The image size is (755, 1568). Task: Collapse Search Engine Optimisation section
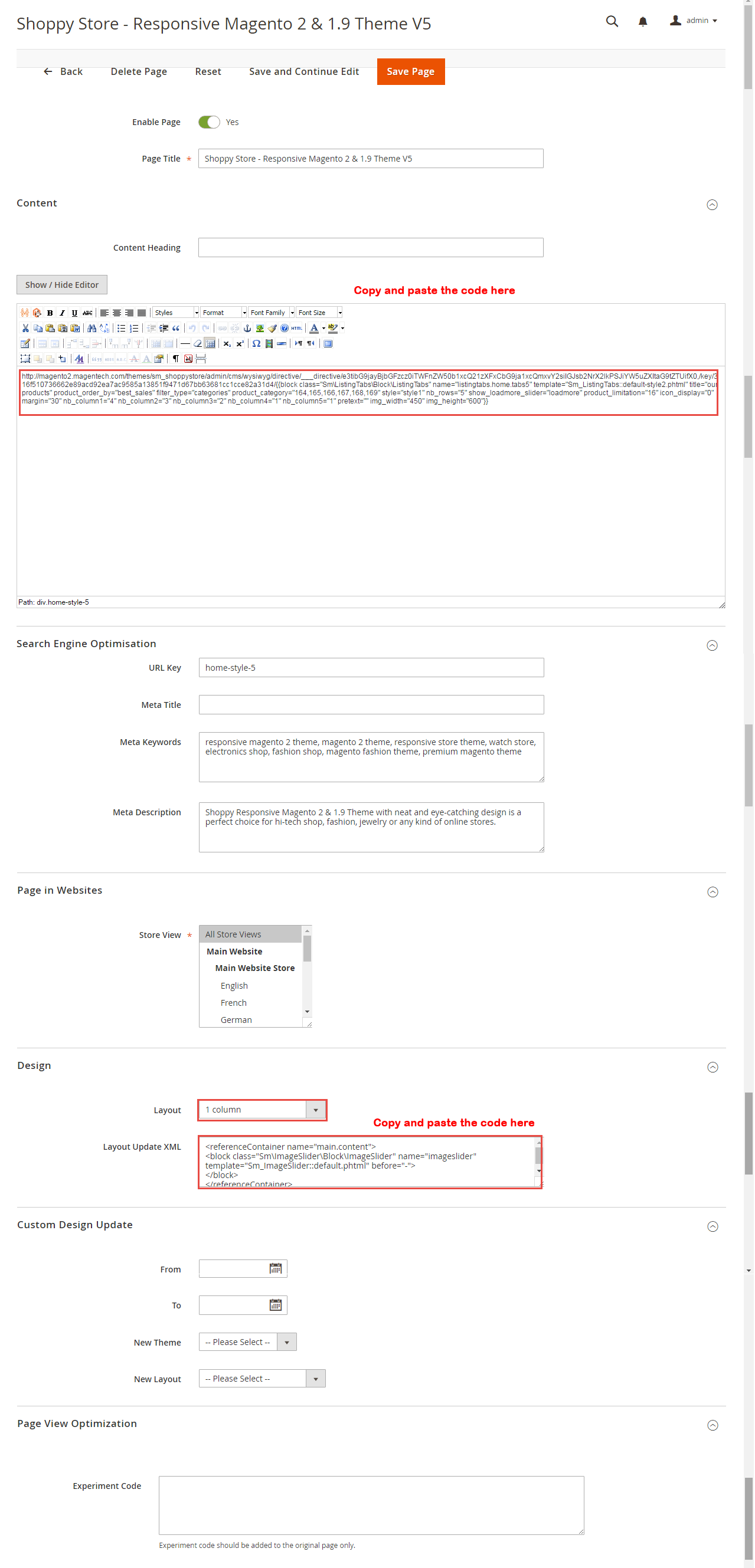coord(712,645)
